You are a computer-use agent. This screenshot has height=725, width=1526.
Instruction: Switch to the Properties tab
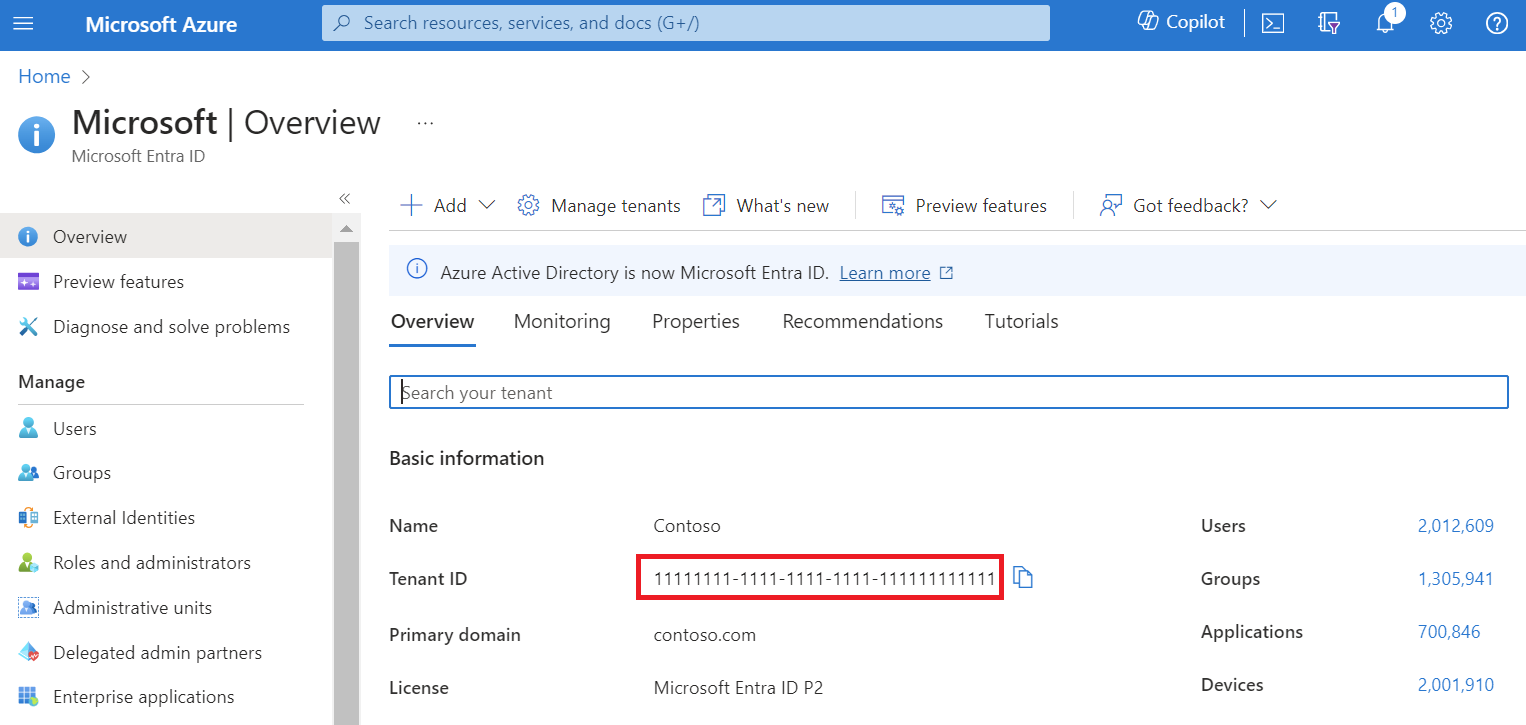tap(696, 321)
